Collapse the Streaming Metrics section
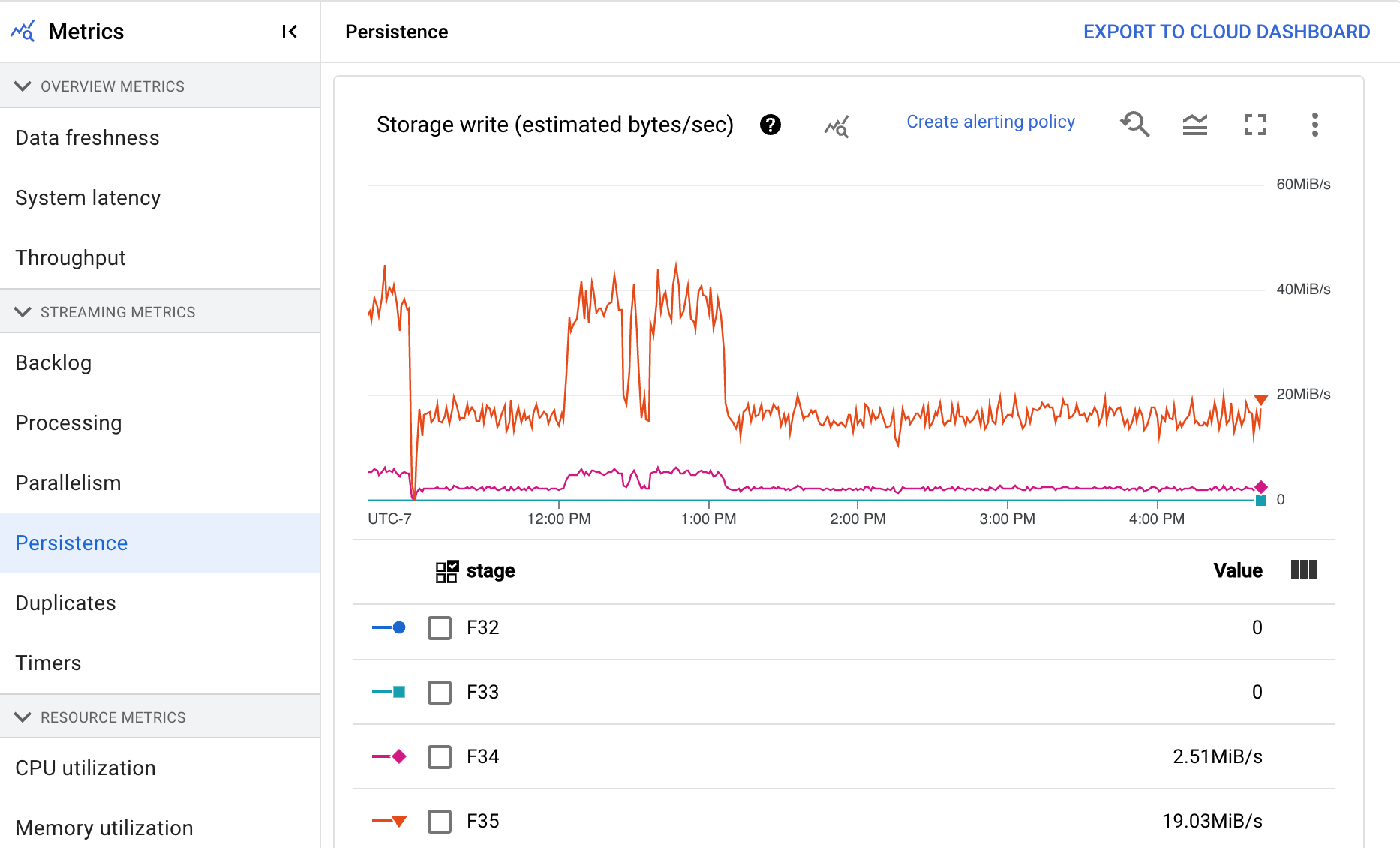Viewport: 1400px width, 848px height. point(23,311)
